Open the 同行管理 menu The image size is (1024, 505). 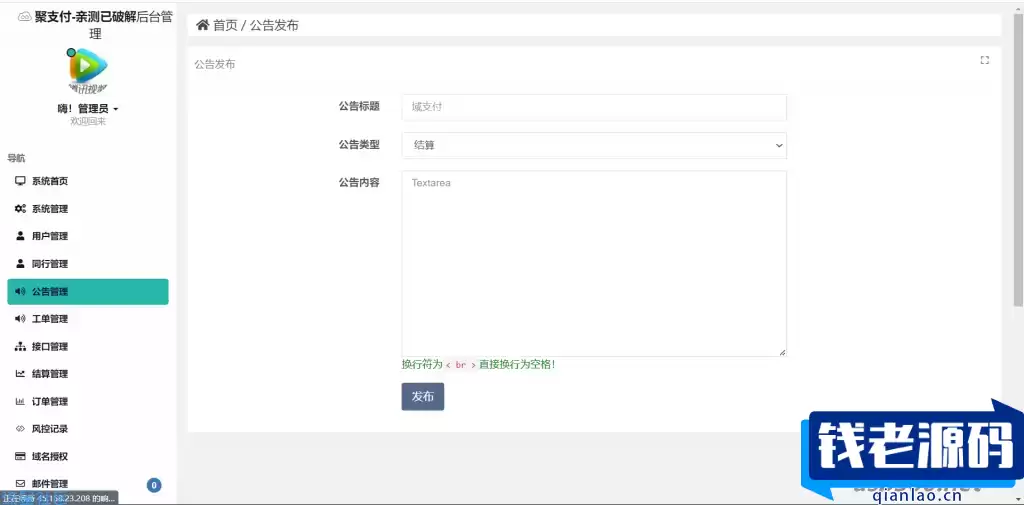pos(88,263)
